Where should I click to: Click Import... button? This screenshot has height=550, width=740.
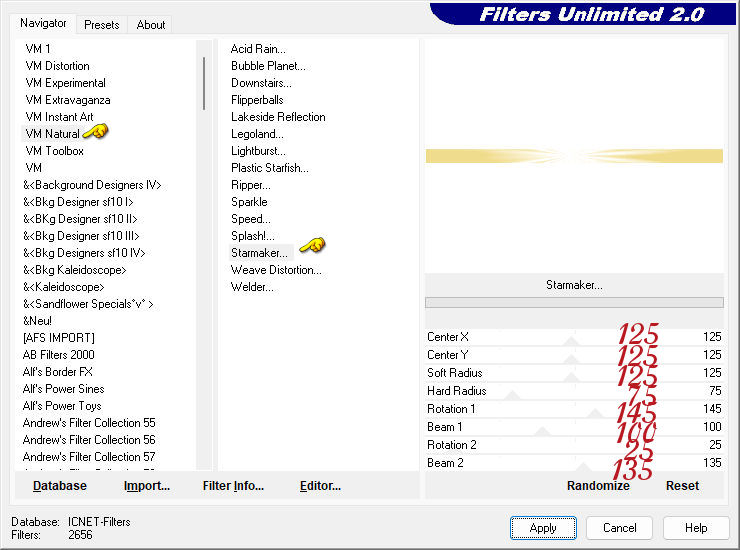coord(147,485)
